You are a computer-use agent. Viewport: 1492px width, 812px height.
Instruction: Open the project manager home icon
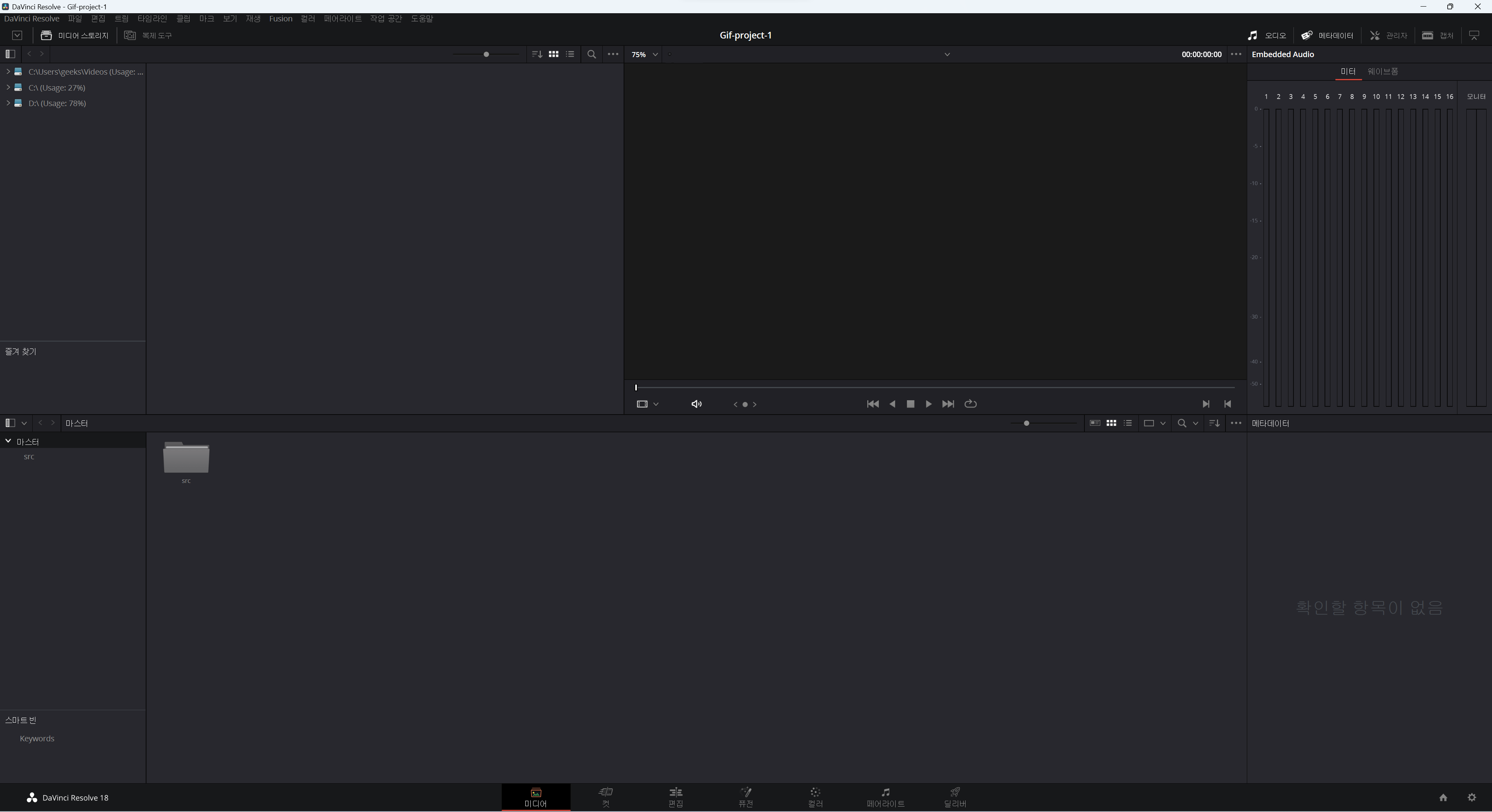point(1443,798)
